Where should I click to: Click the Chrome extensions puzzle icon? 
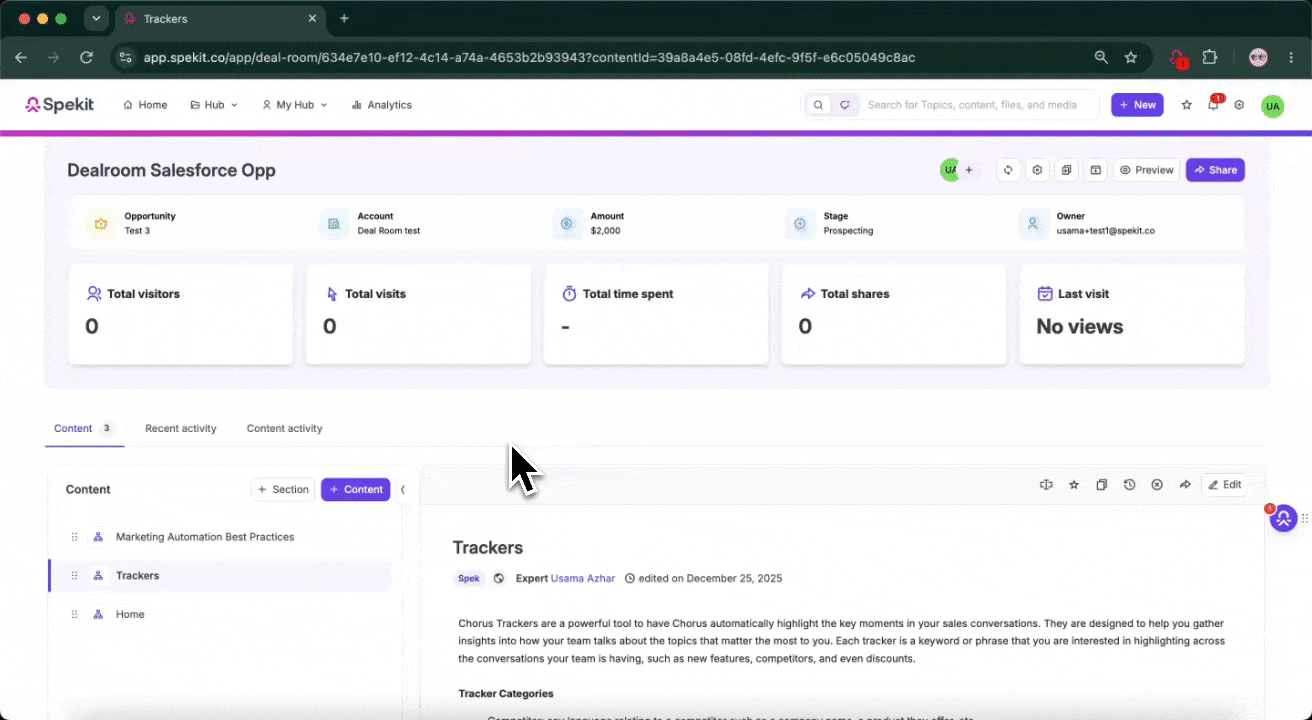click(1209, 58)
